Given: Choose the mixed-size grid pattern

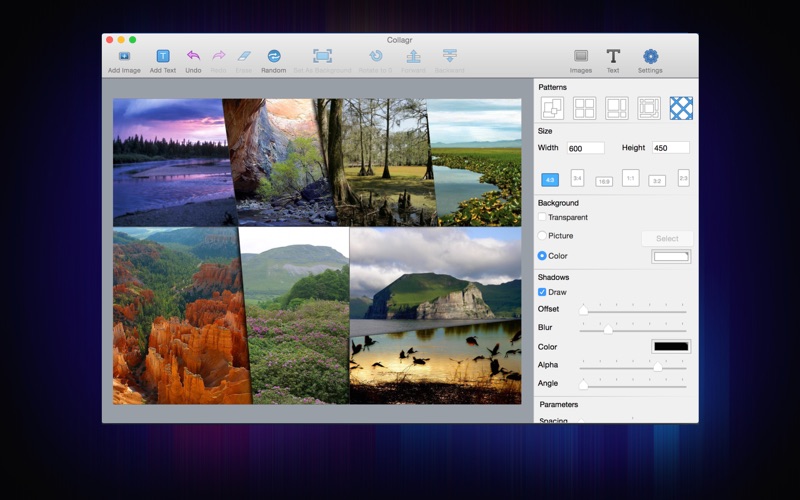Looking at the screenshot, I should point(617,108).
